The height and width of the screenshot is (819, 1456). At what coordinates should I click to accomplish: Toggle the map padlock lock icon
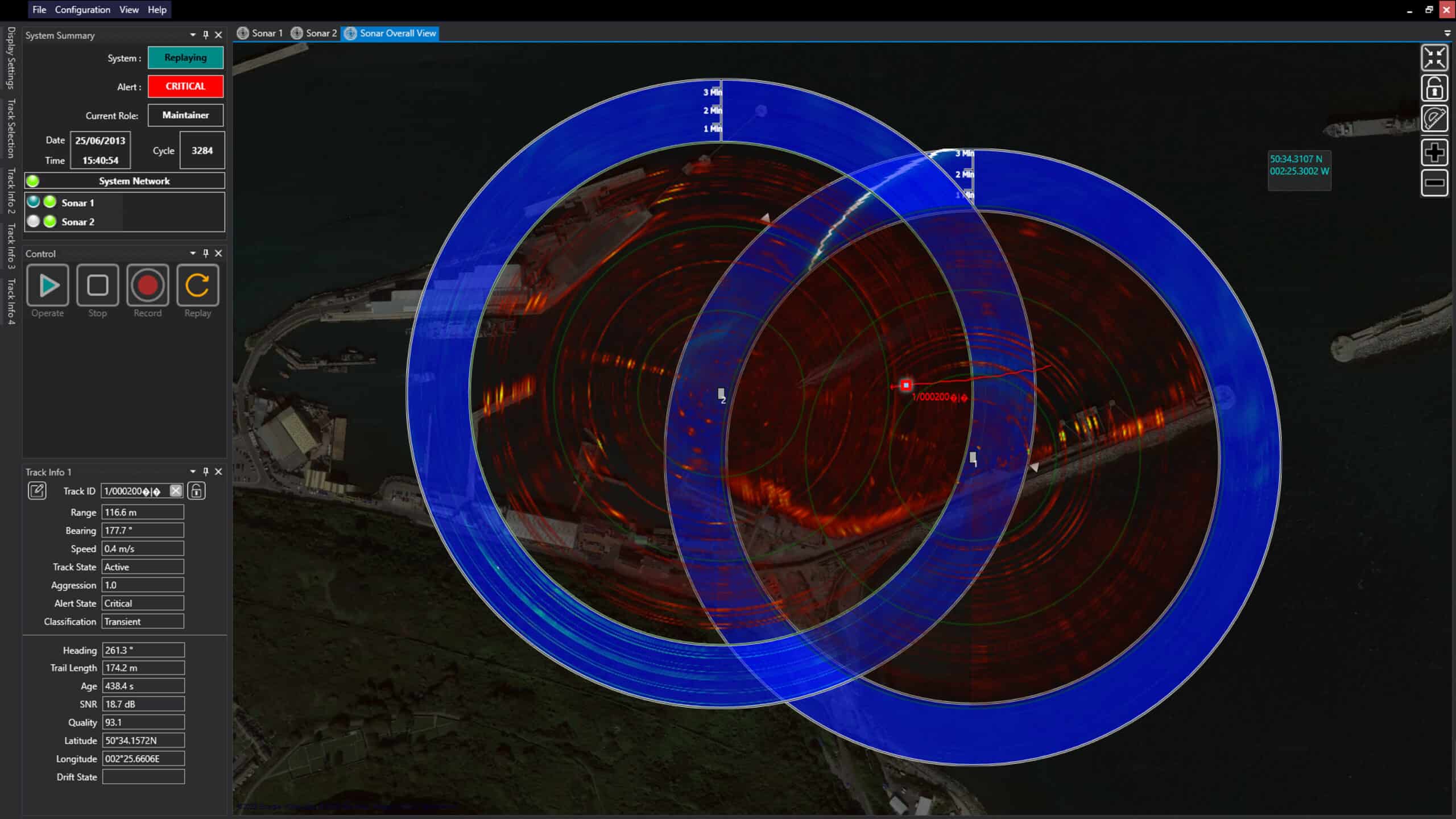coord(1434,89)
